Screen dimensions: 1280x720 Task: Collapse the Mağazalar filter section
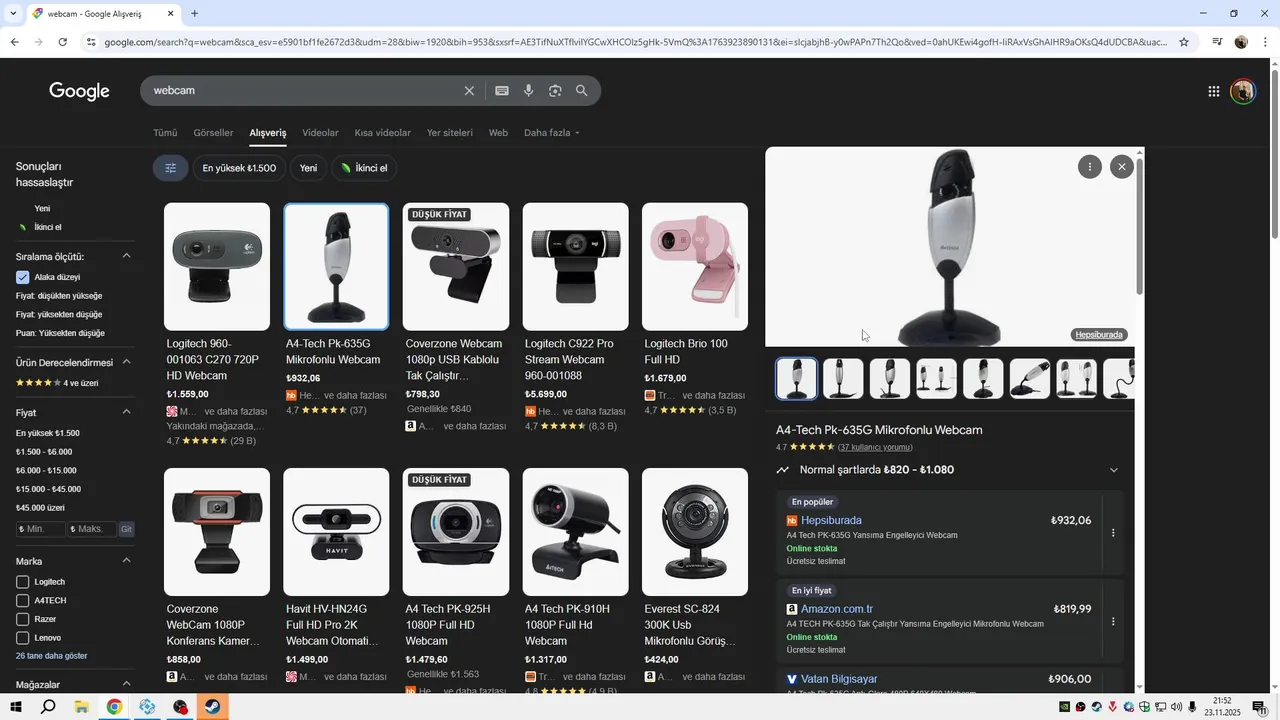point(127,685)
